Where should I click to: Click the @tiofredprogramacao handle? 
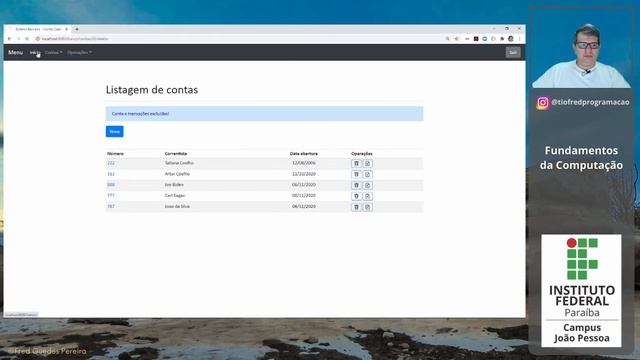tap(590, 102)
